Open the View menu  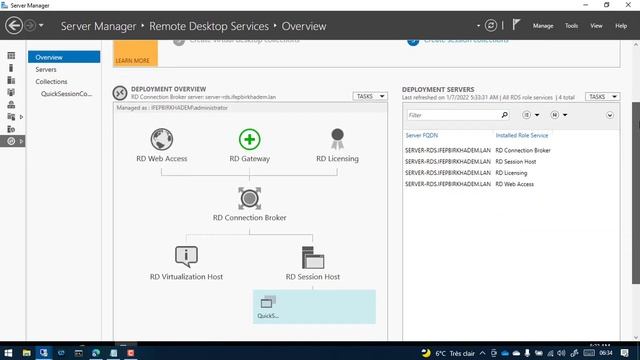point(596,26)
